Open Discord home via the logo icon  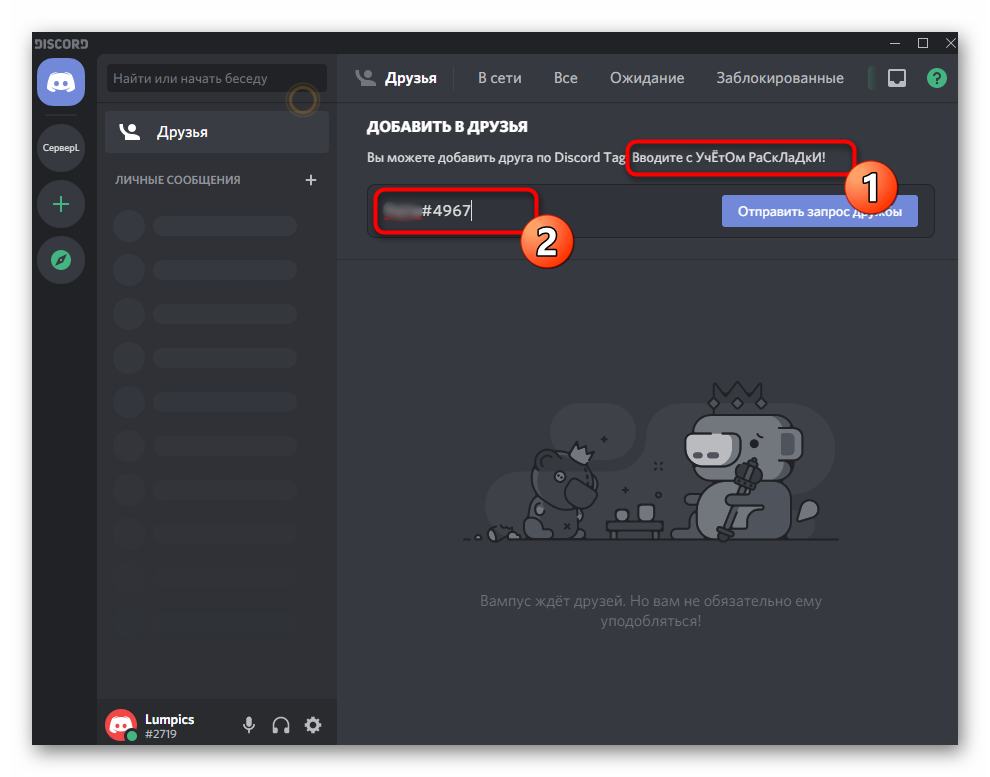pos(61,82)
